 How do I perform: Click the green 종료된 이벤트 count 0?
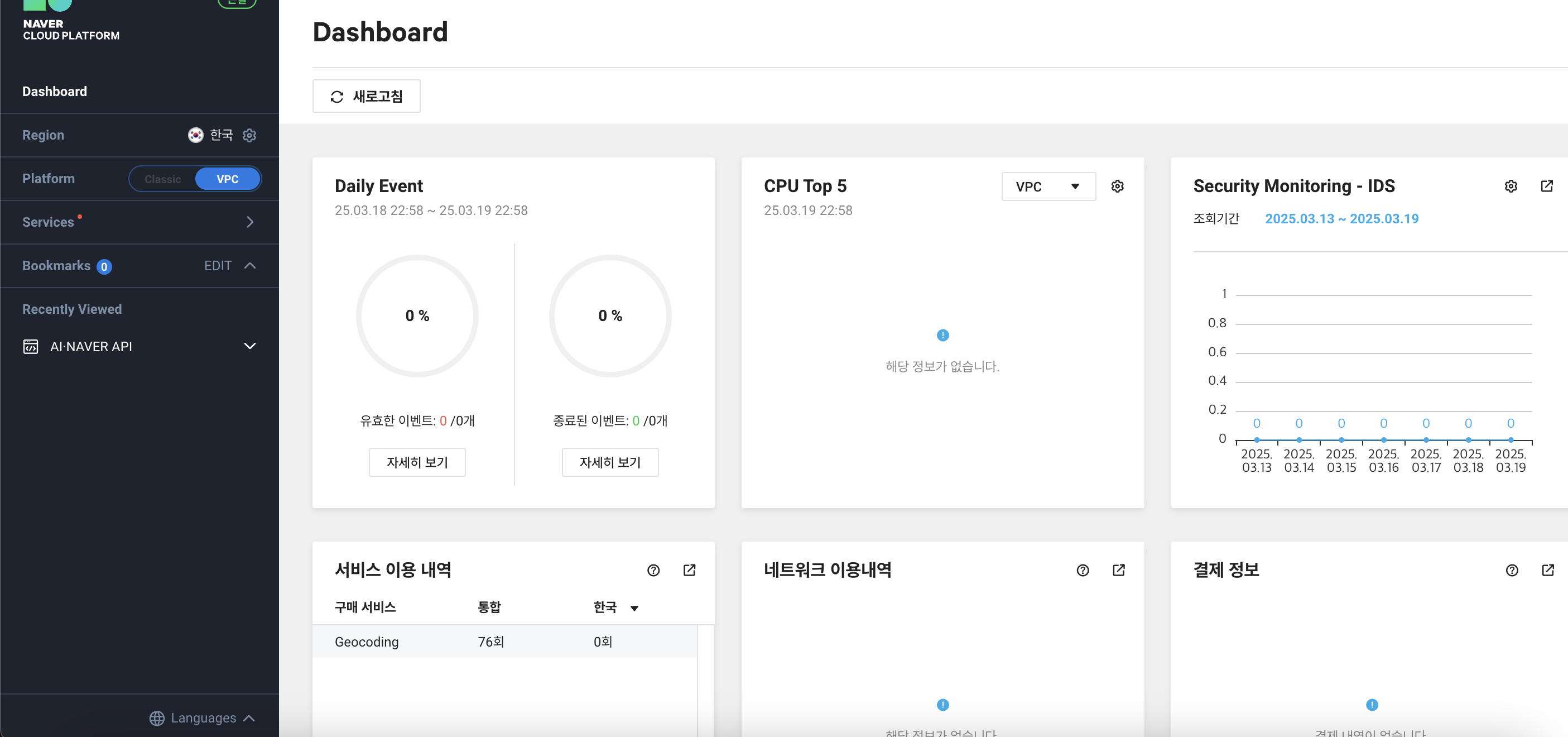tap(636, 421)
